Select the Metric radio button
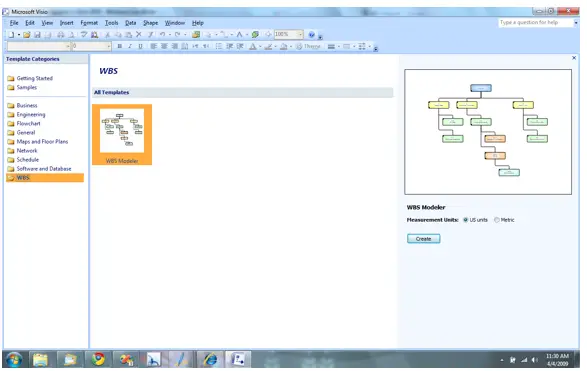The width and height of the screenshot is (587, 371). tap(497, 220)
